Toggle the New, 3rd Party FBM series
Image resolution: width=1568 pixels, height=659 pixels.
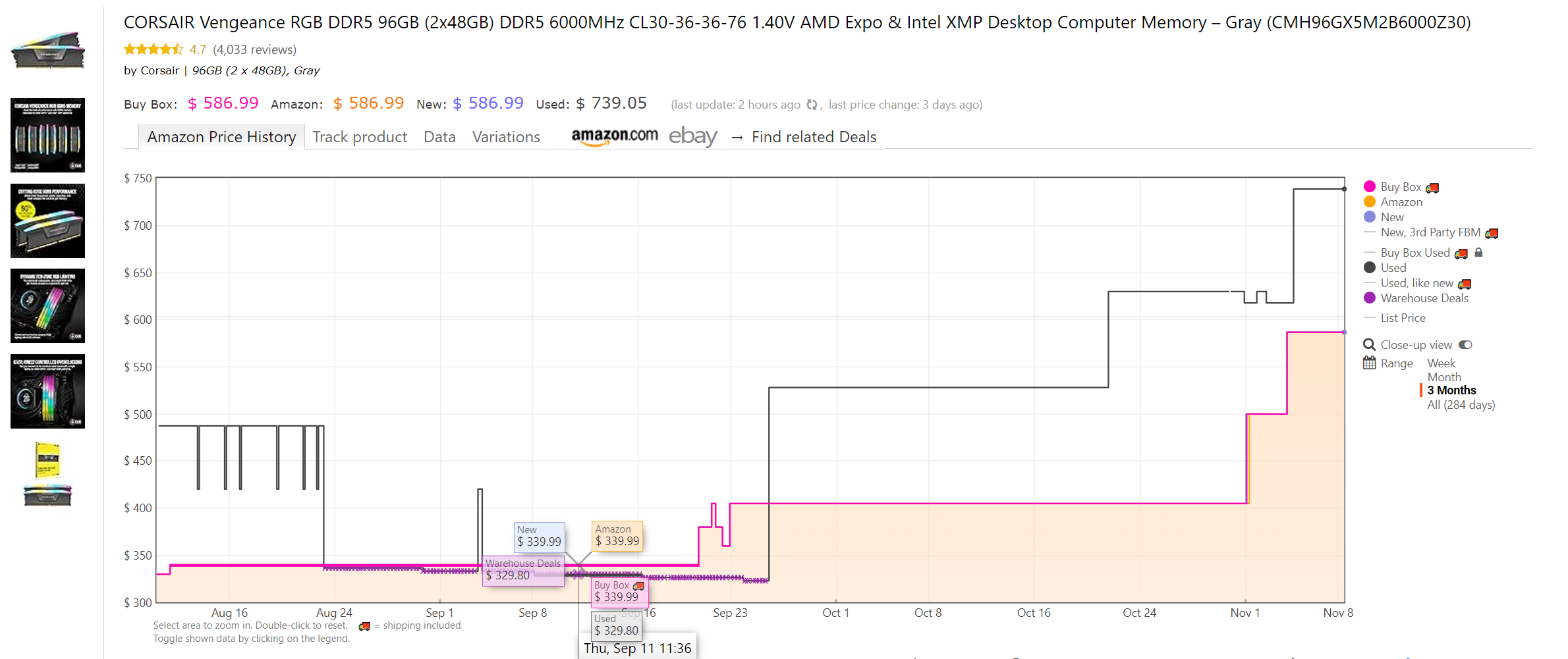pos(1430,232)
